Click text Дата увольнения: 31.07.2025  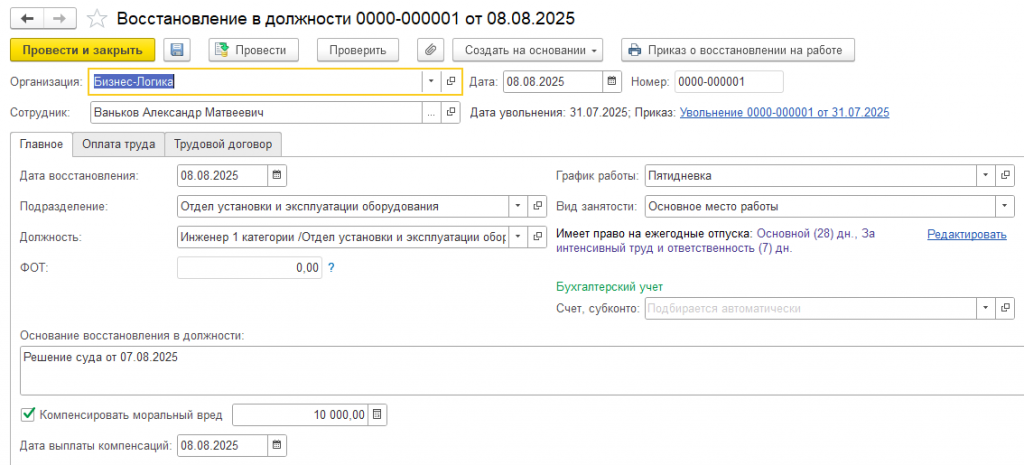(x=549, y=112)
